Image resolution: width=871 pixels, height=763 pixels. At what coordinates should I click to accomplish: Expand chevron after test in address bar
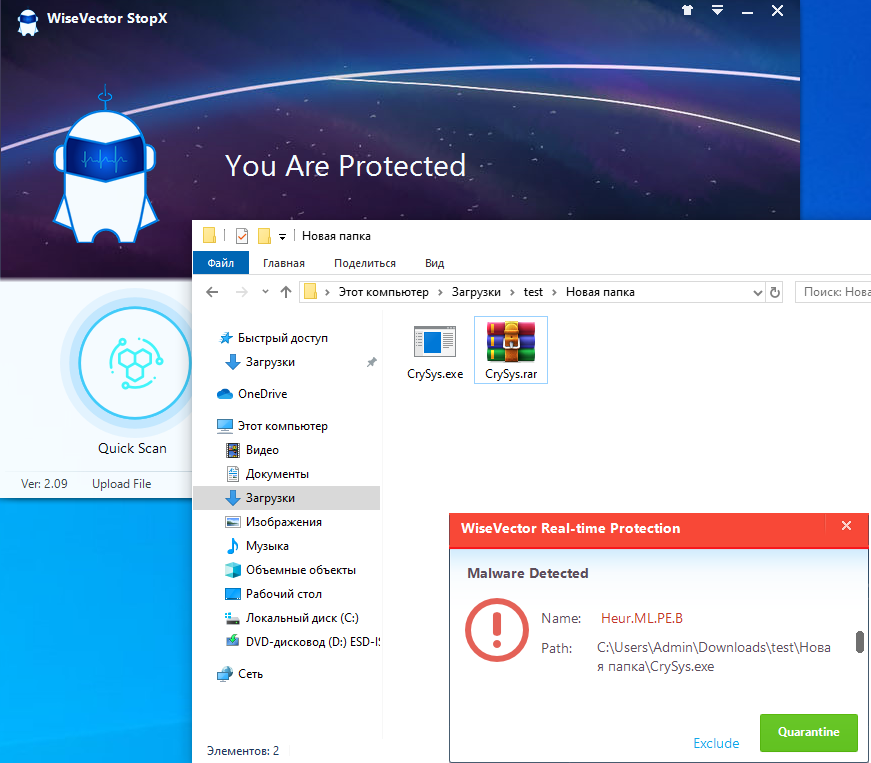pos(554,293)
